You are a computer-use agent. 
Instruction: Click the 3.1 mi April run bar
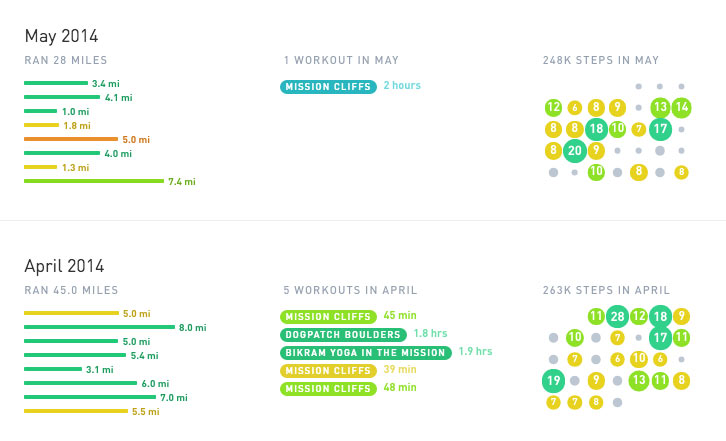[x=53, y=369]
